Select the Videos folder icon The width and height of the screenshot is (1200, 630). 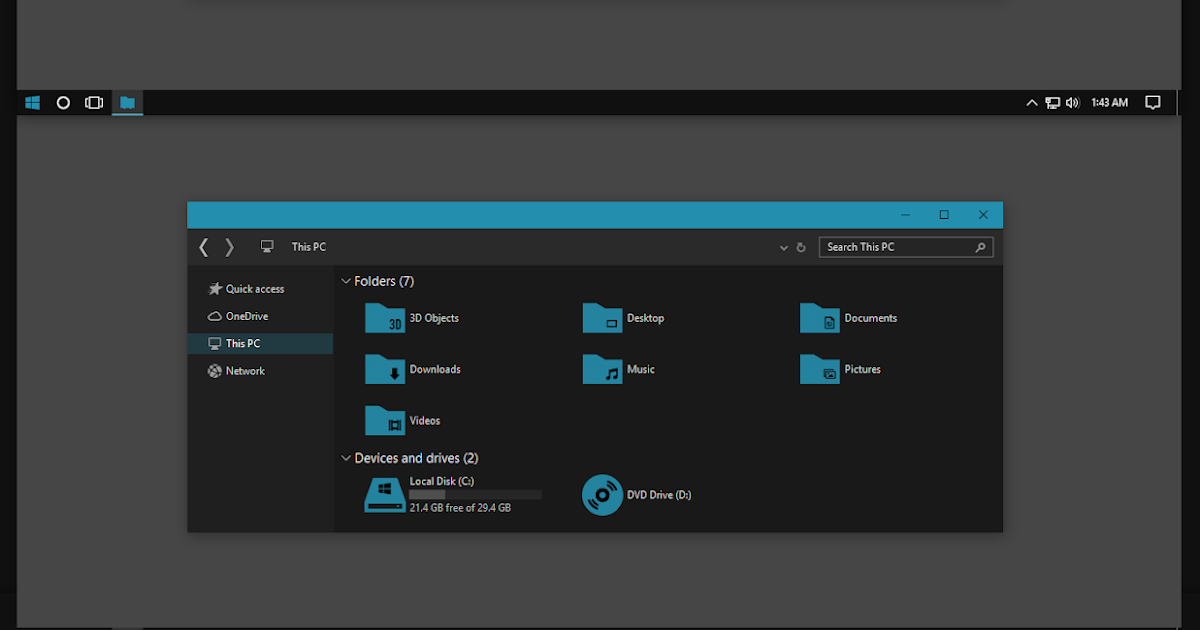click(385, 420)
